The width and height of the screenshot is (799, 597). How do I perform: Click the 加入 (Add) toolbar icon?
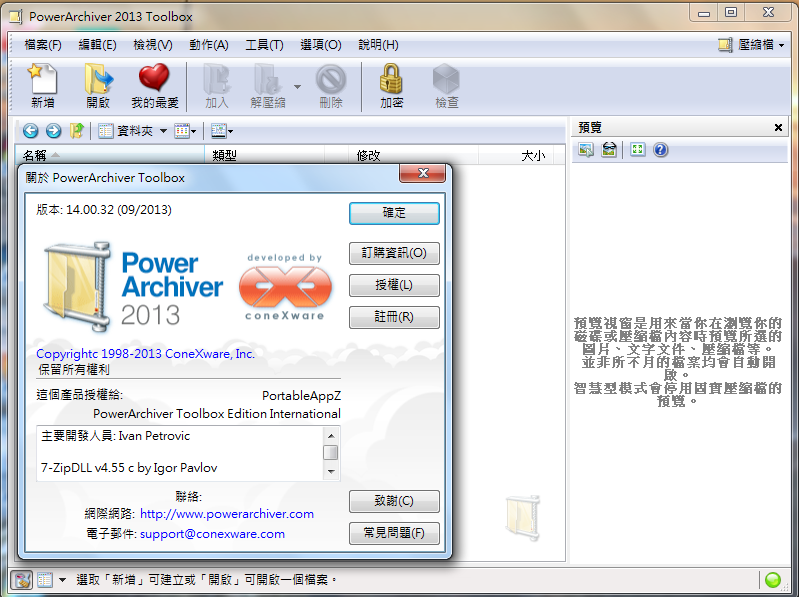(217, 86)
